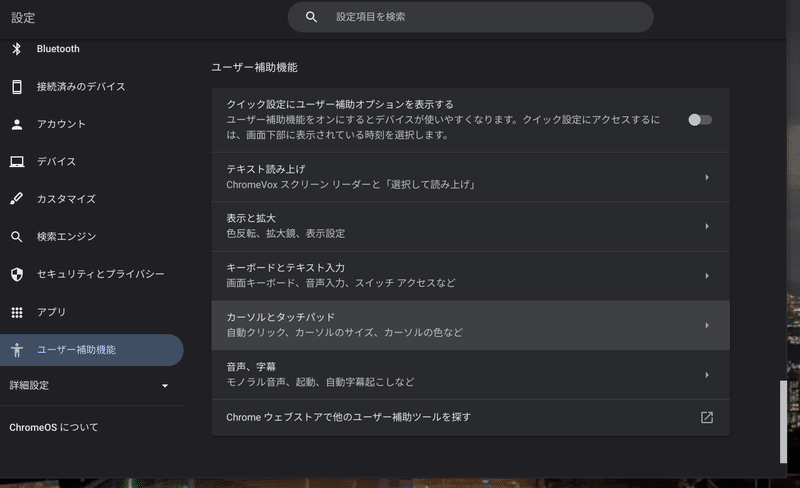Open ChromeOS について page
This screenshot has height=488, width=800.
pos(54,427)
